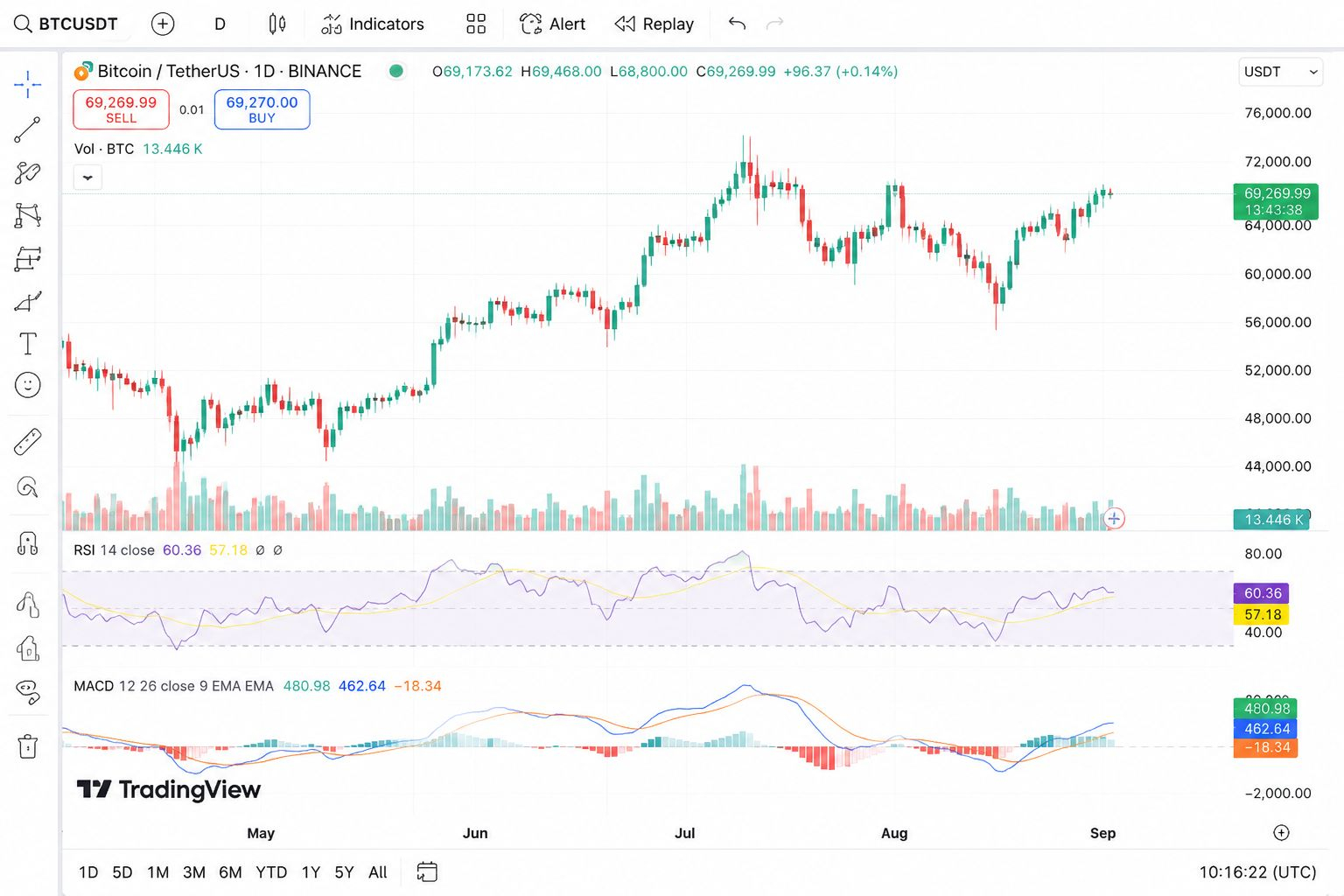Image resolution: width=1344 pixels, height=896 pixels.
Task: Open symbol search for BTCUSDT
Action: (66, 24)
